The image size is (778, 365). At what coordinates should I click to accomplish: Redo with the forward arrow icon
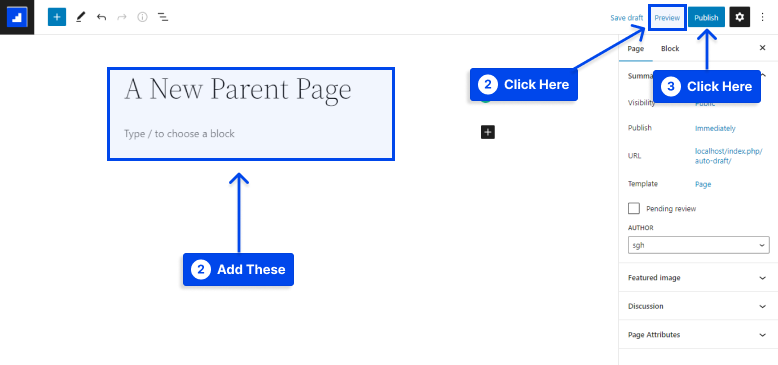pyautogui.click(x=122, y=17)
